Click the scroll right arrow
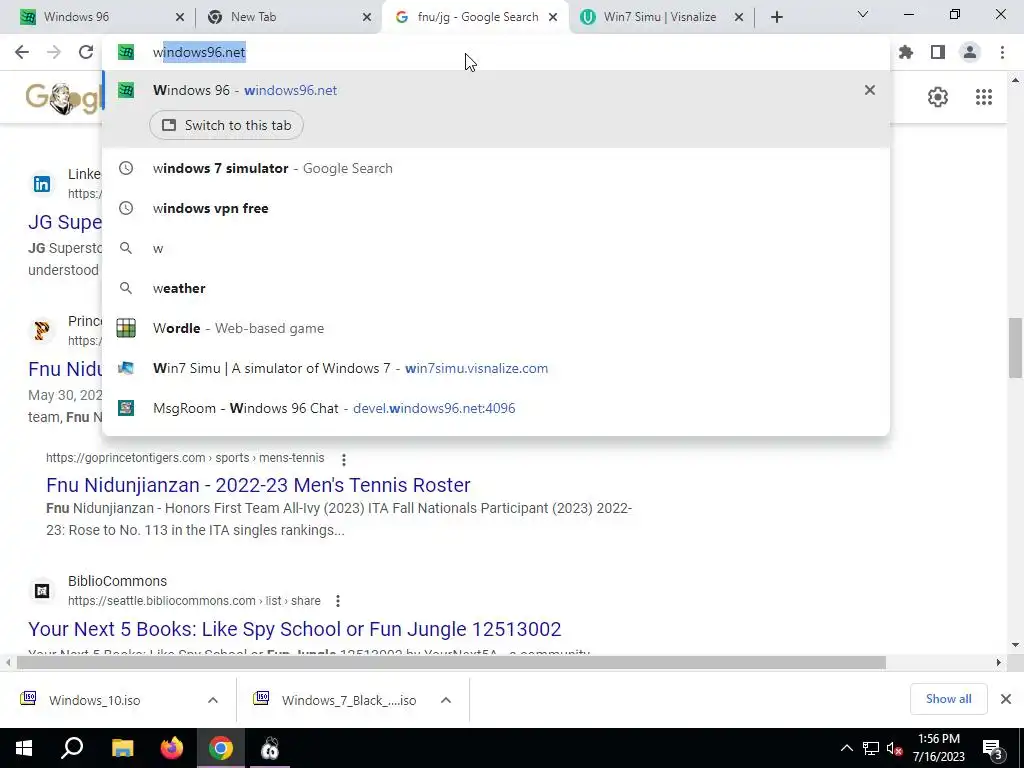Screen dimensions: 1024x768 pos(999,663)
